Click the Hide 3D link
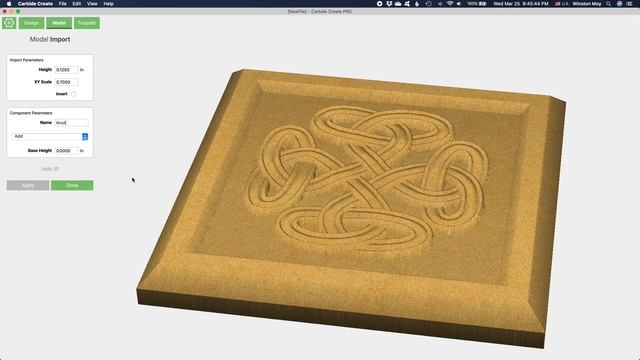Image resolution: width=640 pixels, height=360 pixels. point(50,169)
